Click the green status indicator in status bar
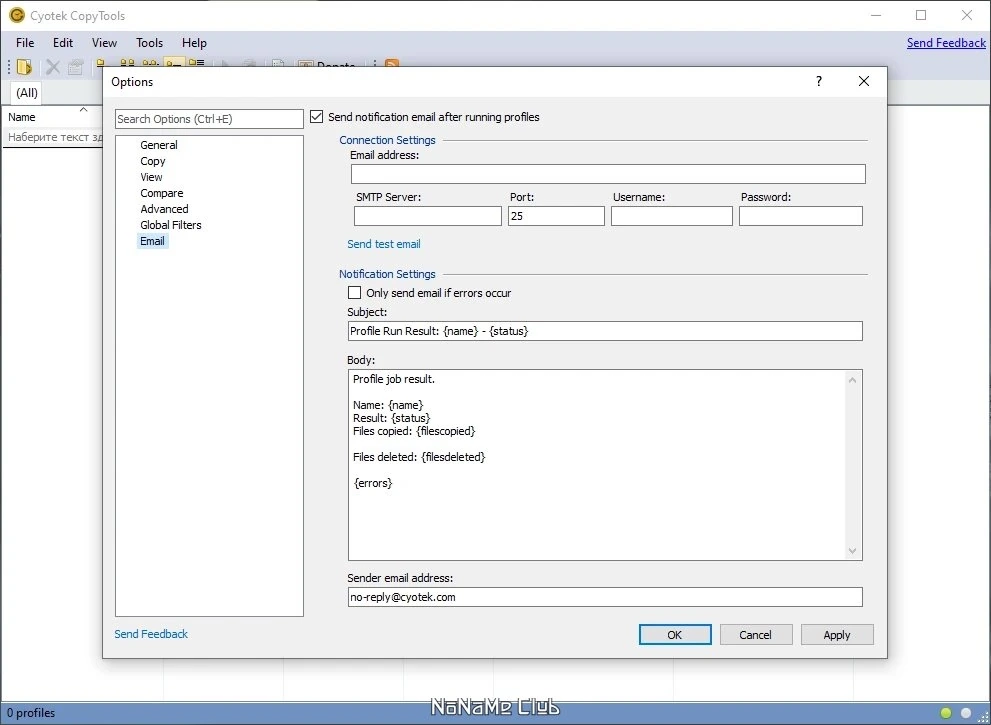Screen dimensions: 991x725 pos(946,713)
